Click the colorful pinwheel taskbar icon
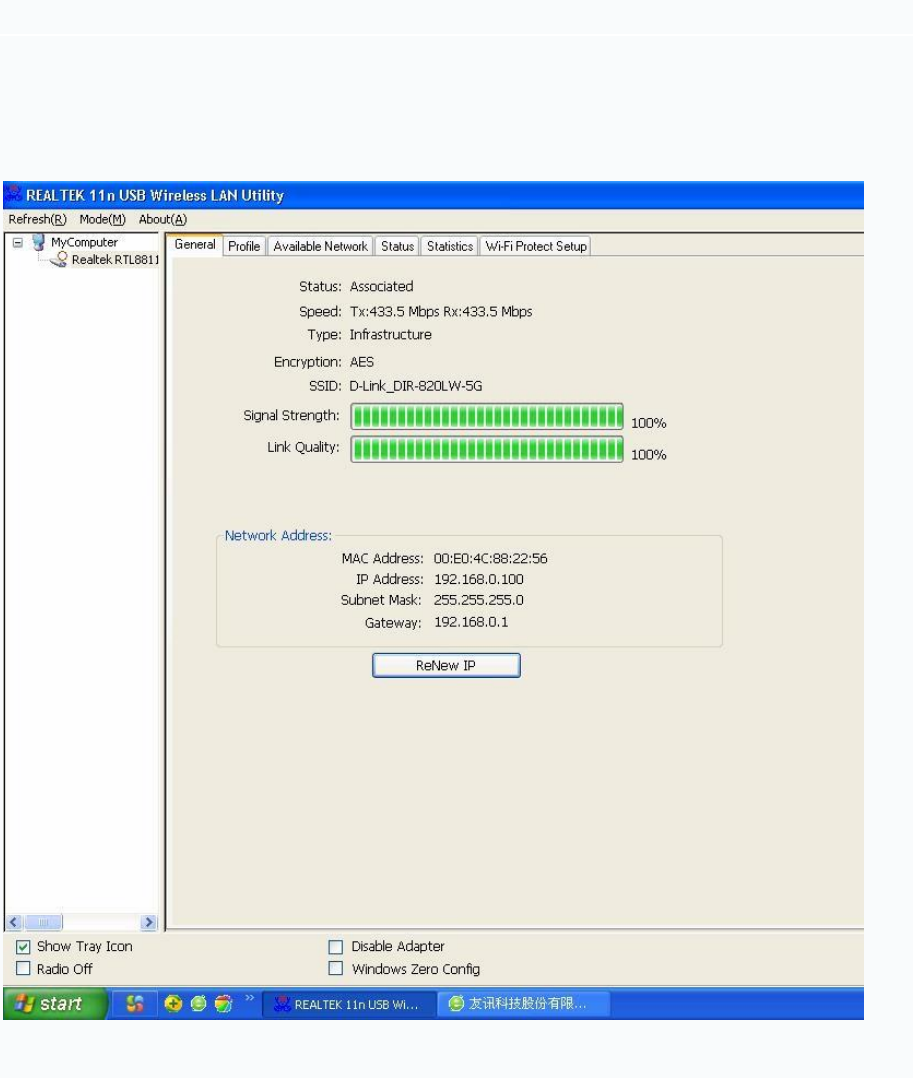This screenshot has width=913, height=1078. coord(135,1004)
